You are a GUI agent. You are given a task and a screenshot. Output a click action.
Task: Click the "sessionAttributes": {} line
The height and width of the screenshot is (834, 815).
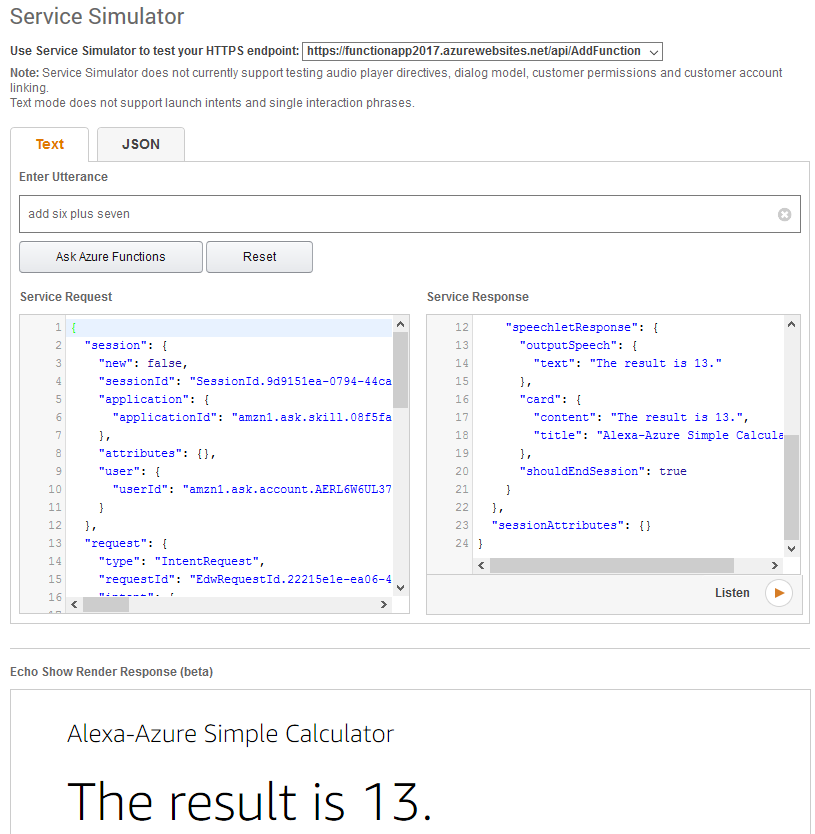(x=571, y=526)
